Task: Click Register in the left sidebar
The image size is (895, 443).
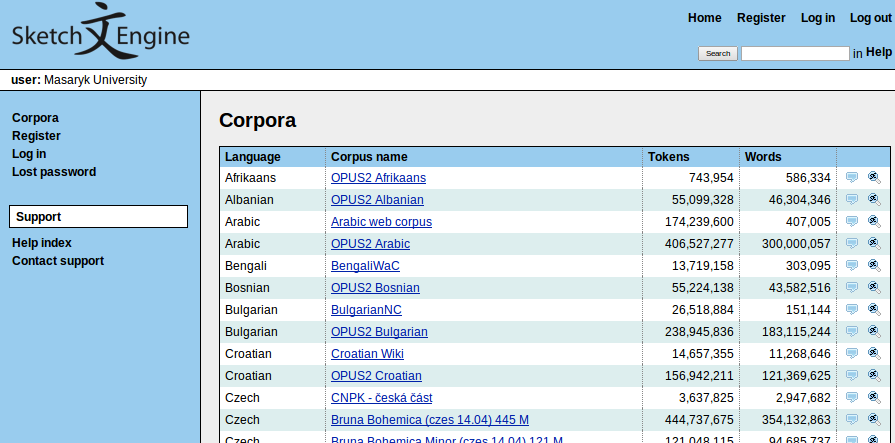Action: [36, 136]
